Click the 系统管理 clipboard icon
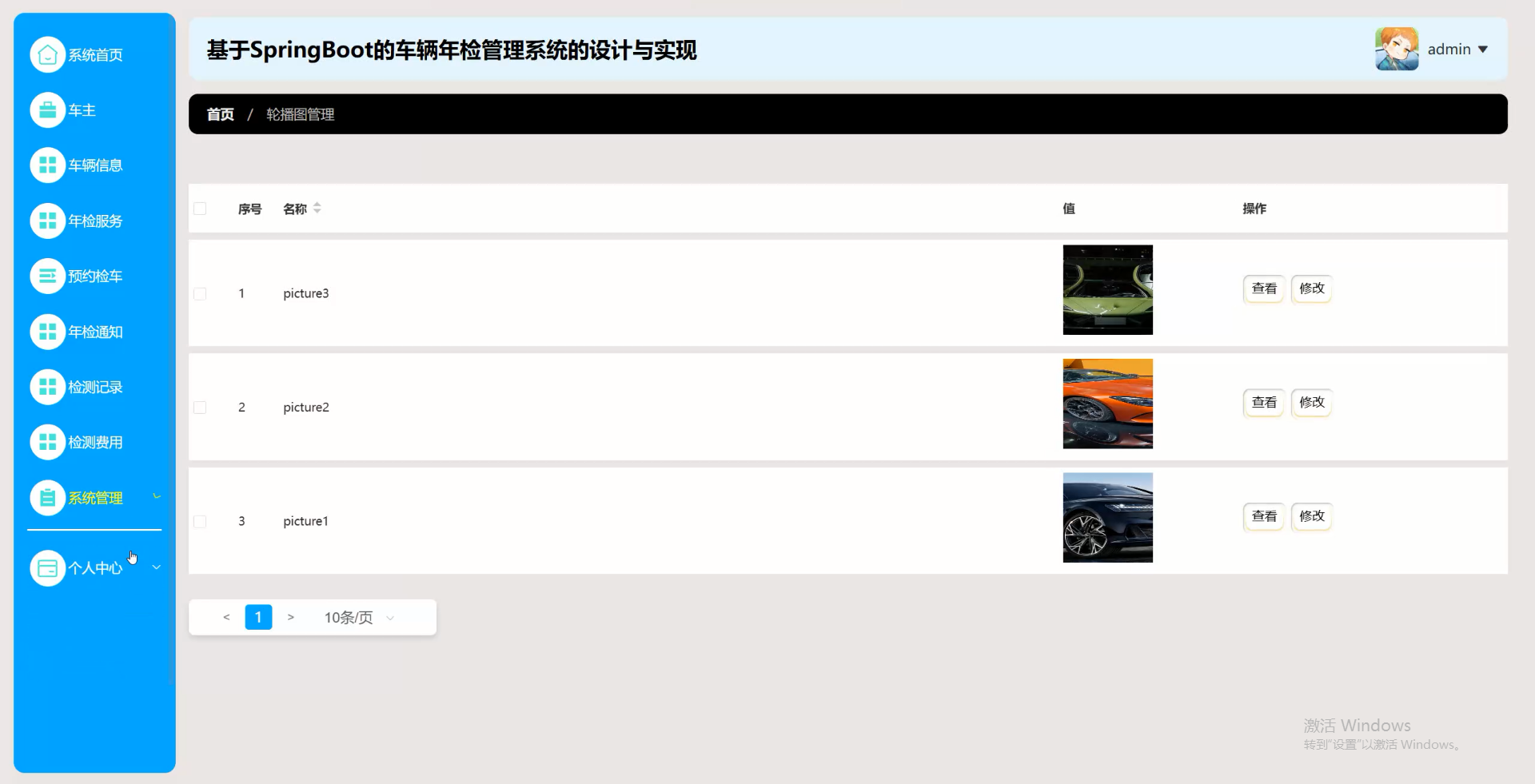 point(47,498)
